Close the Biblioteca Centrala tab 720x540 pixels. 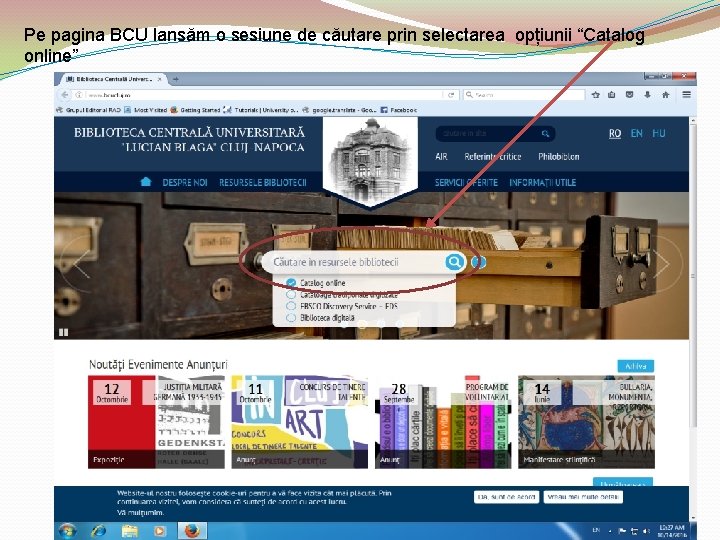point(159,79)
